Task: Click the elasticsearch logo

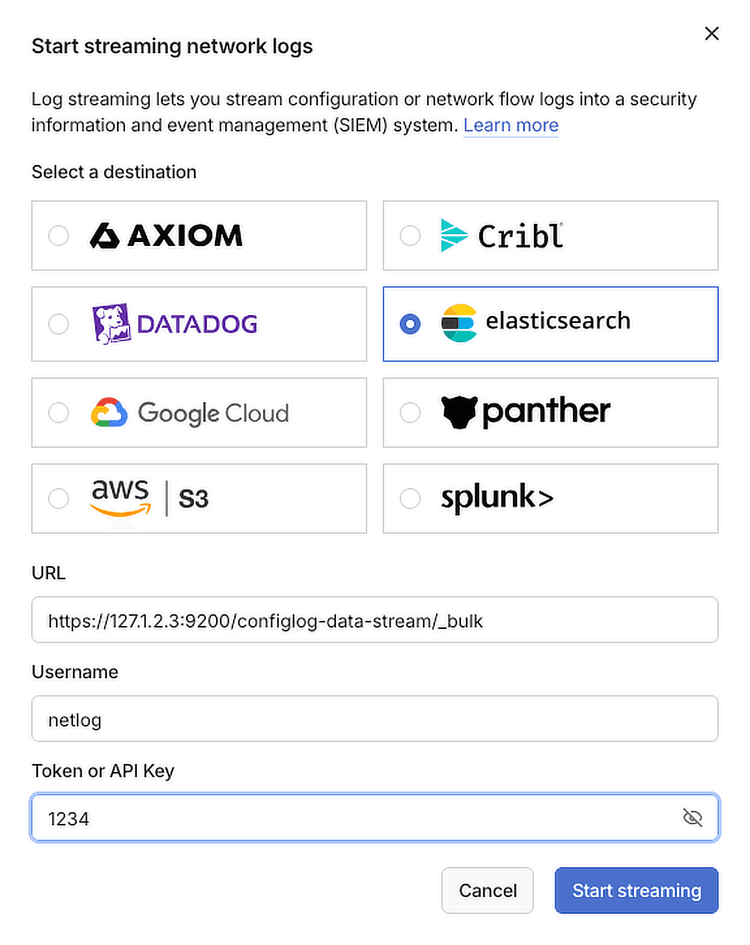Action: coord(540,324)
